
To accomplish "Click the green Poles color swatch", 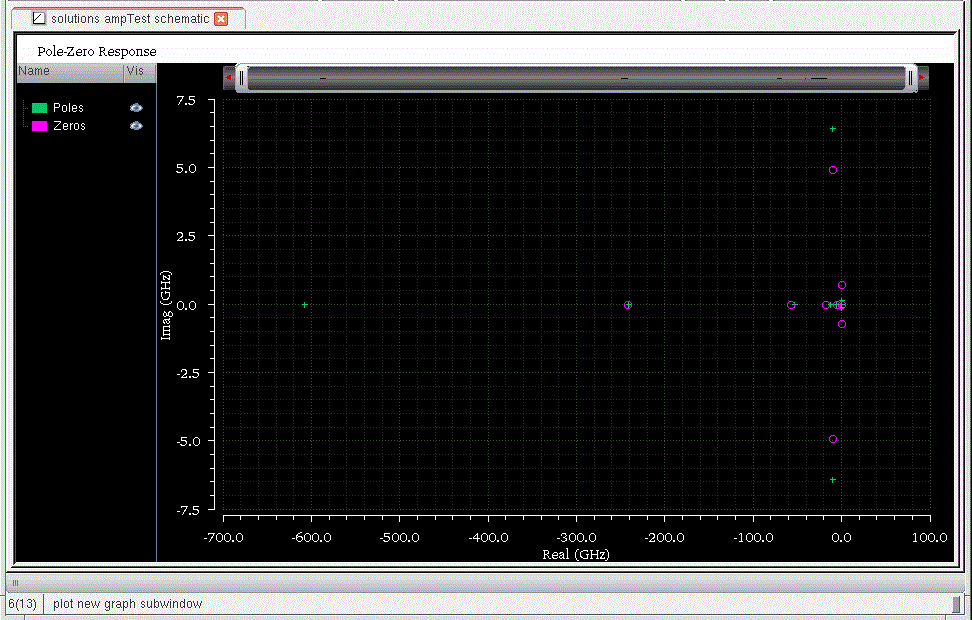I will coord(40,108).
